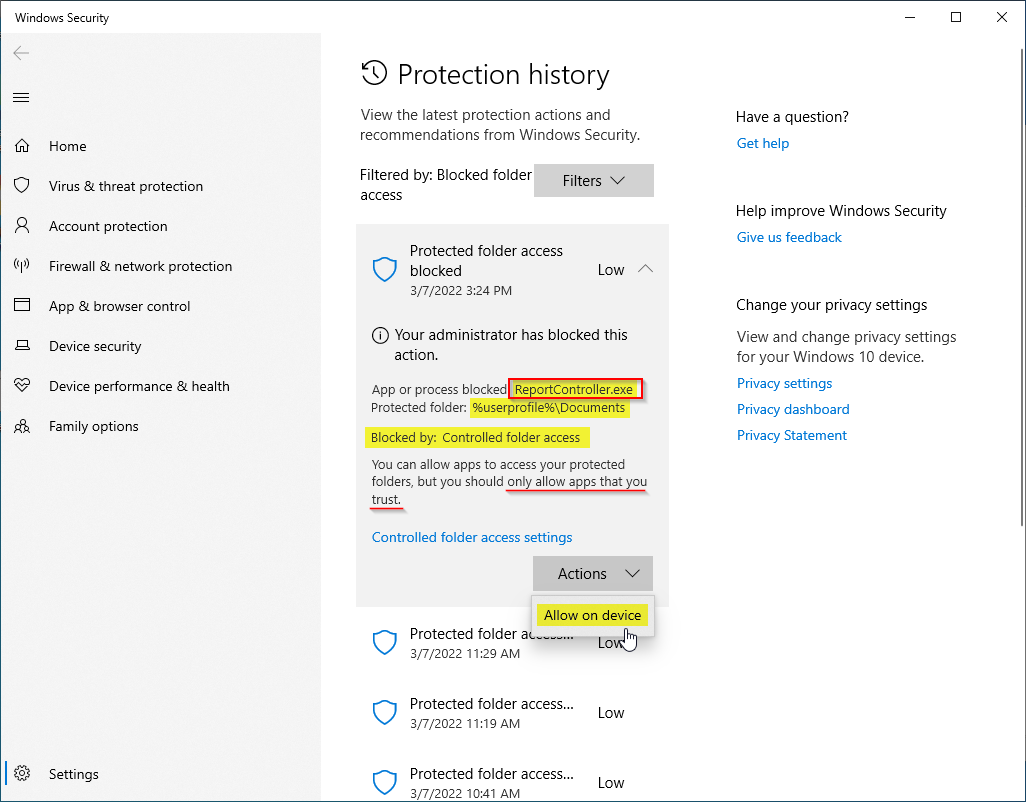Open Device performance & health heart icon
1026x802 pixels.
(x=23, y=386)
